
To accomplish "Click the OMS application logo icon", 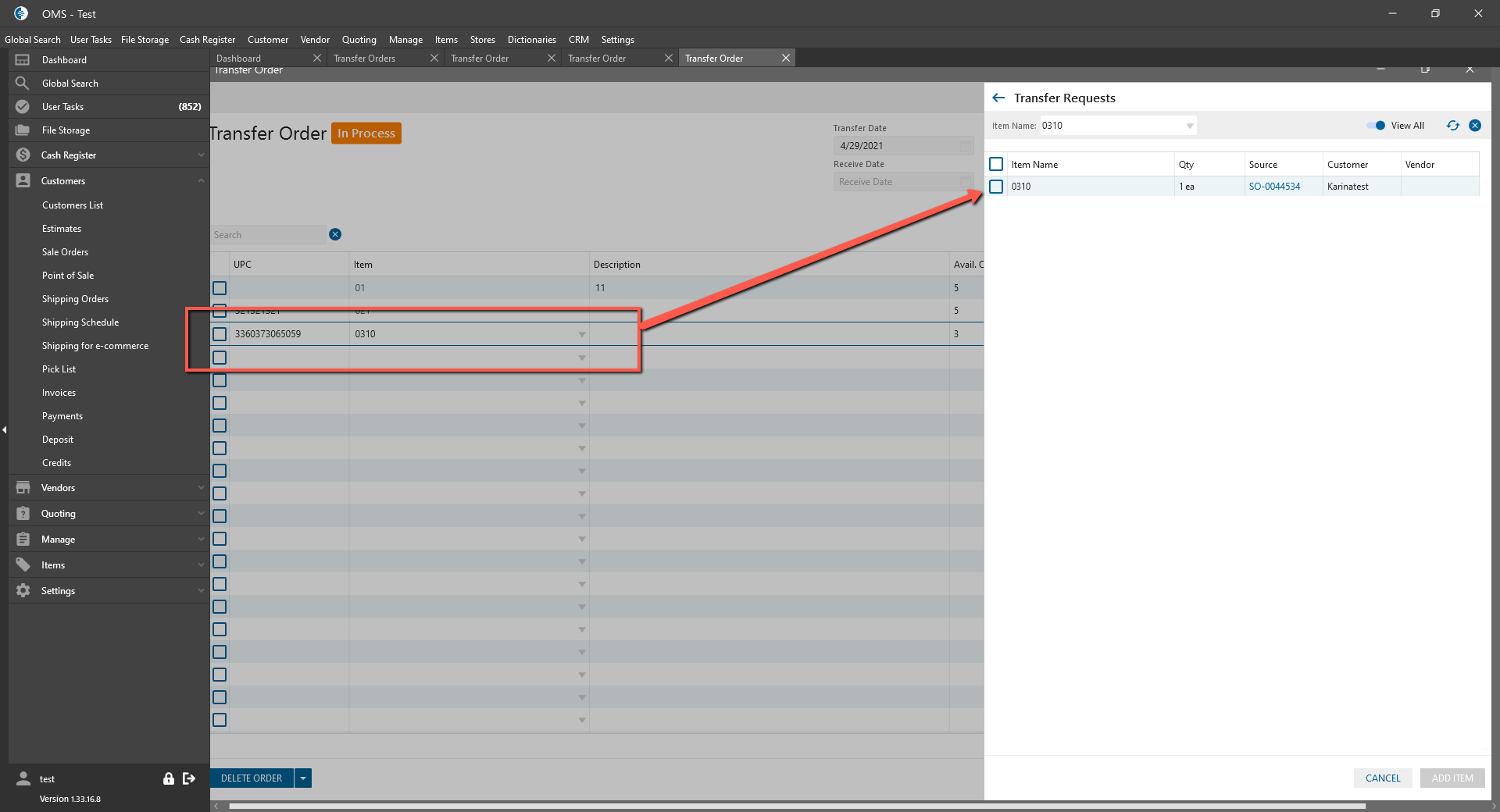I will click(x=21, y=13).
